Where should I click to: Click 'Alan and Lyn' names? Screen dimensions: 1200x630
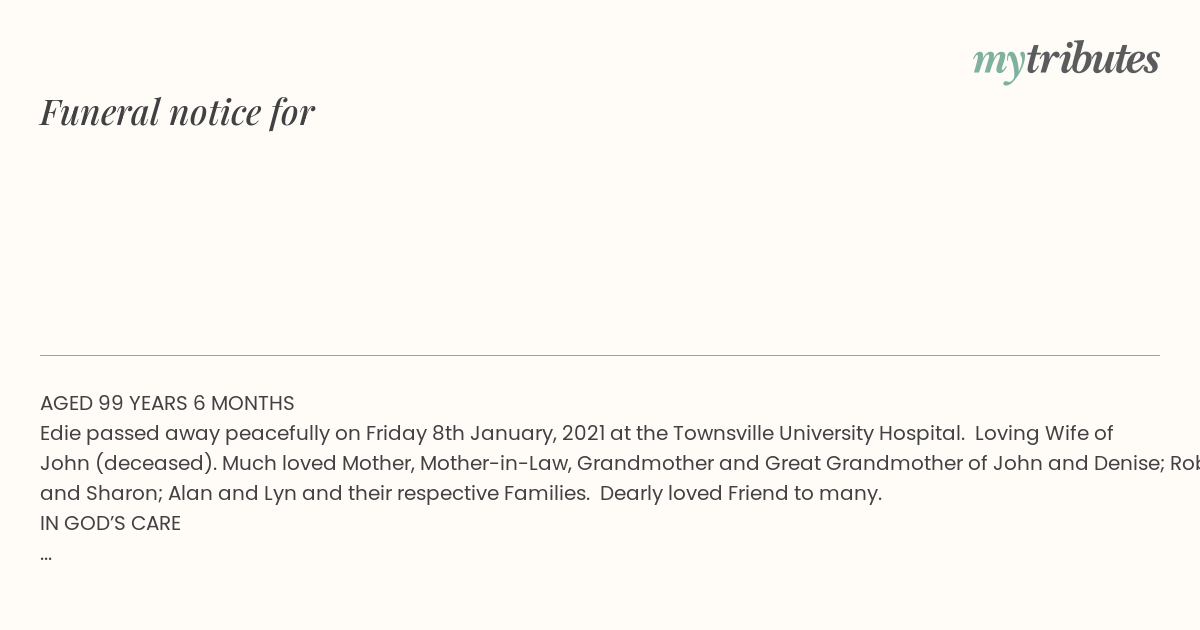click(229, 494)
